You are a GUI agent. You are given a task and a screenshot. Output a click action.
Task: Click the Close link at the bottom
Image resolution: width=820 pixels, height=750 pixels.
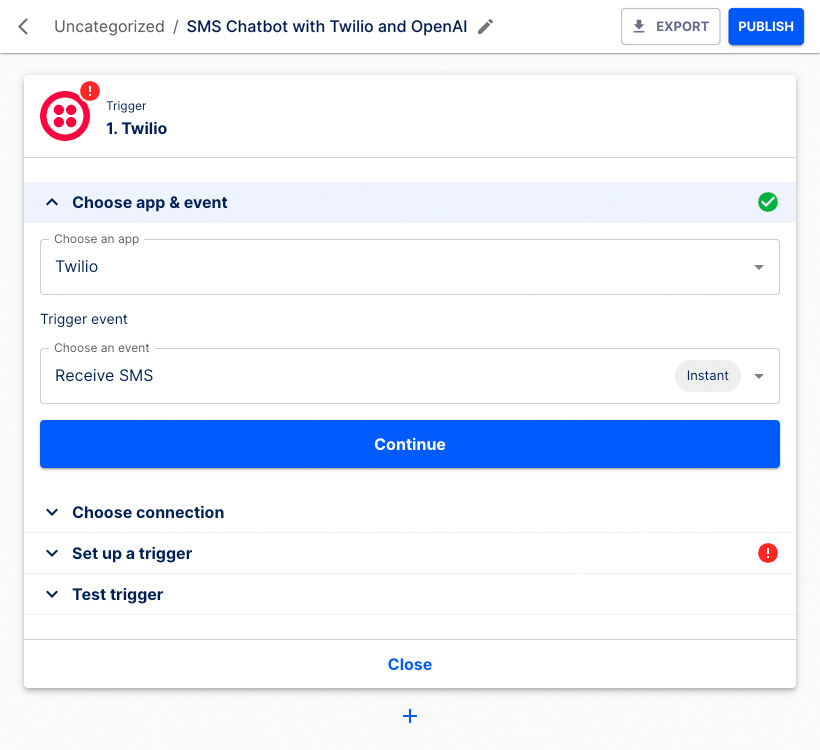(x=410, y=664)
